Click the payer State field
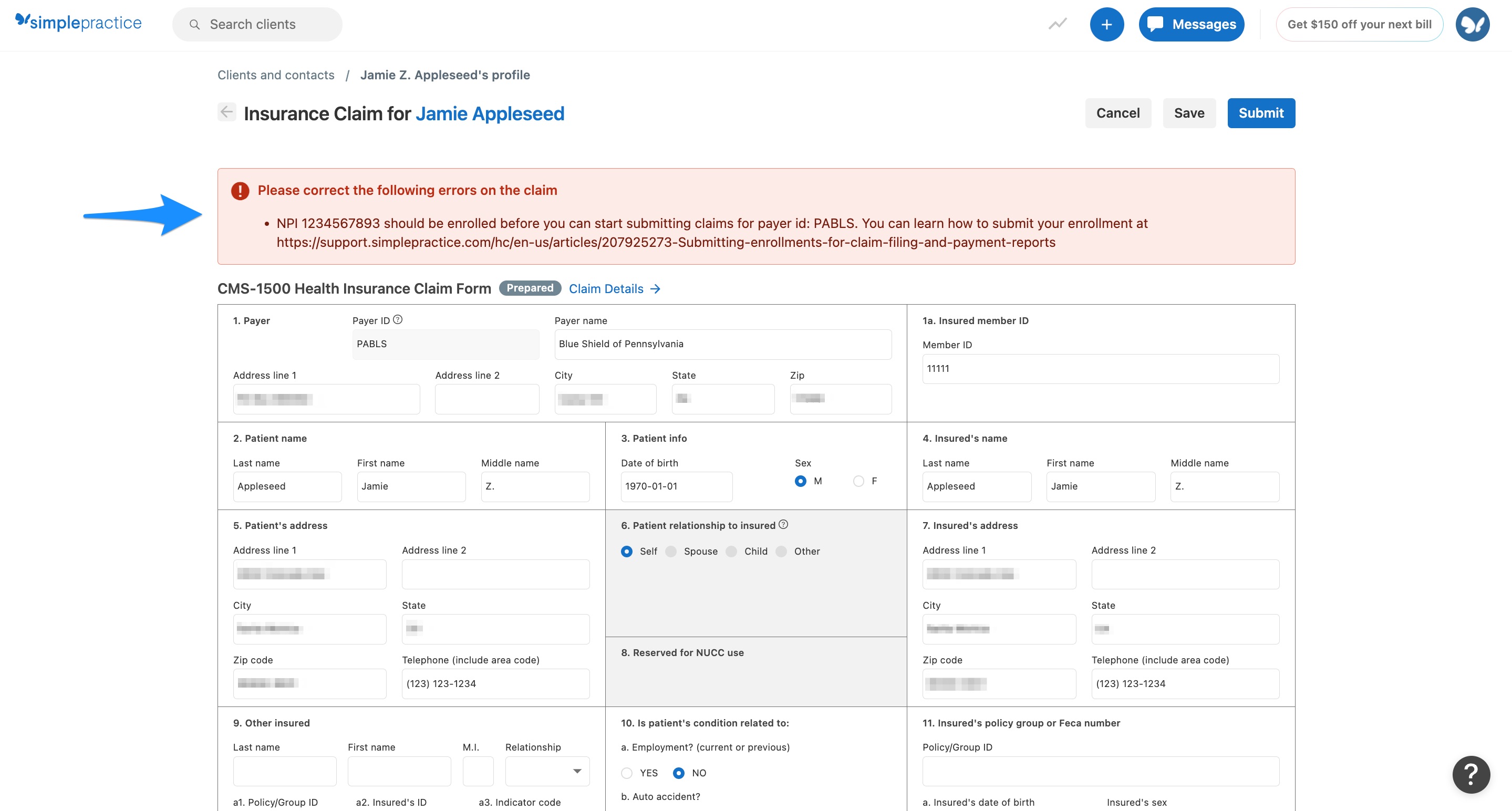 [722, 399]
